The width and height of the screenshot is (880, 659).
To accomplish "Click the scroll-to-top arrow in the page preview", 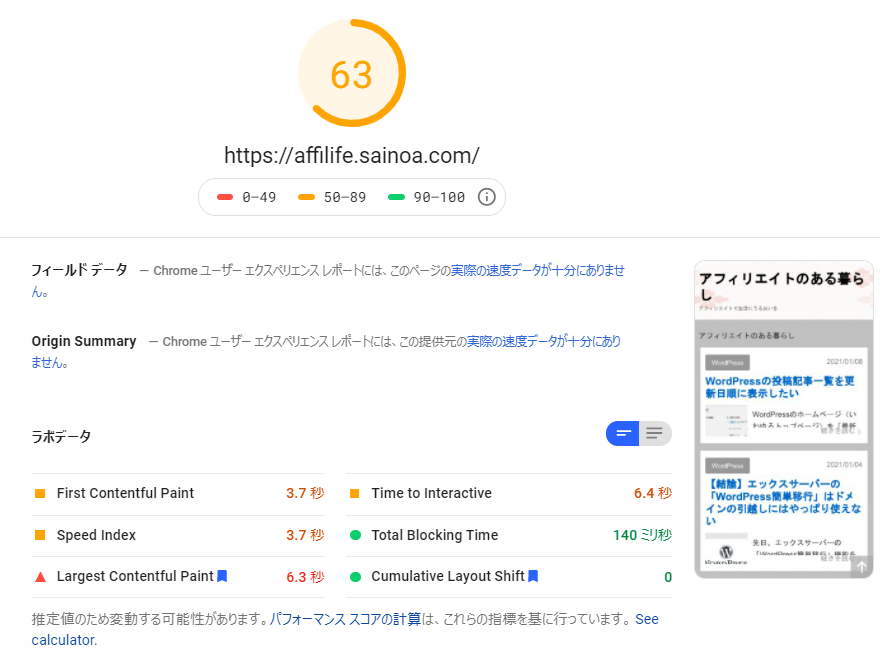I will (861, 567).
